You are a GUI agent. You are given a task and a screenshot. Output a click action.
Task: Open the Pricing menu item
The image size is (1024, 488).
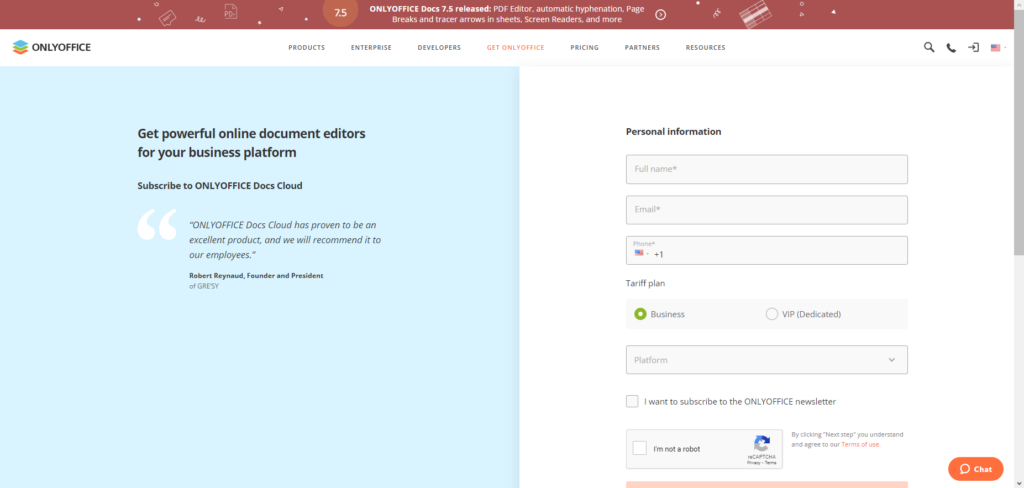(584, 47)
